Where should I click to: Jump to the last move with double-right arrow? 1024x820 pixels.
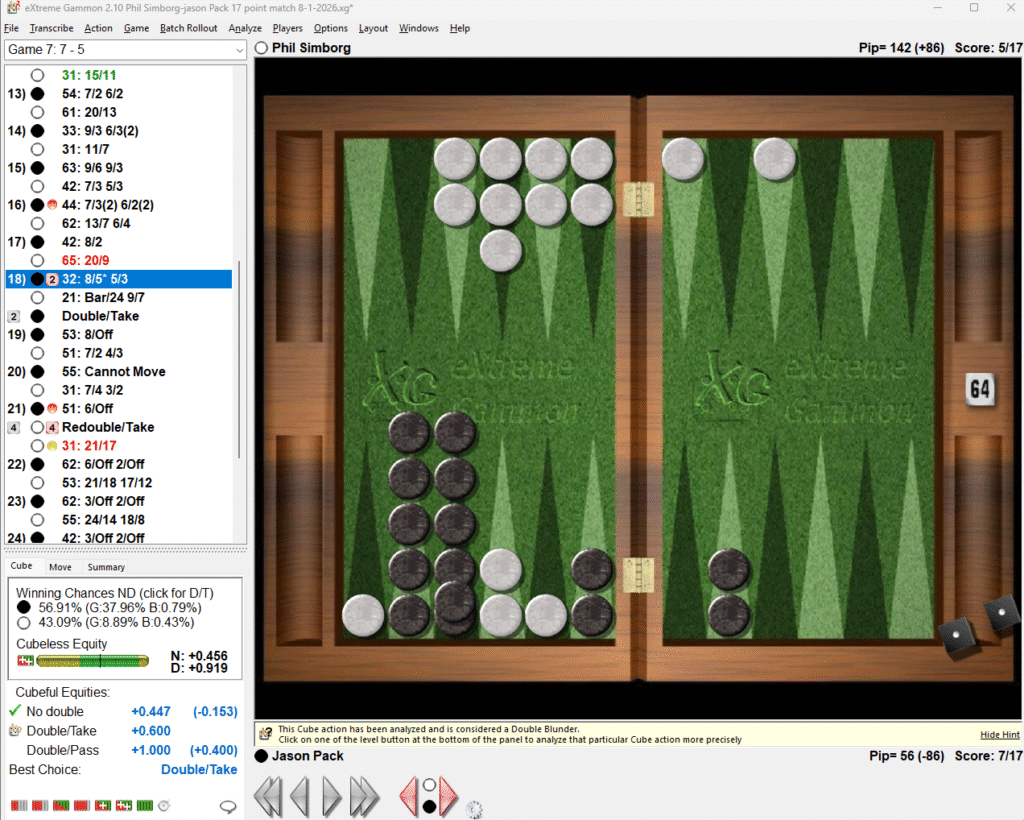pyautogui.click(x=364, y=796)
